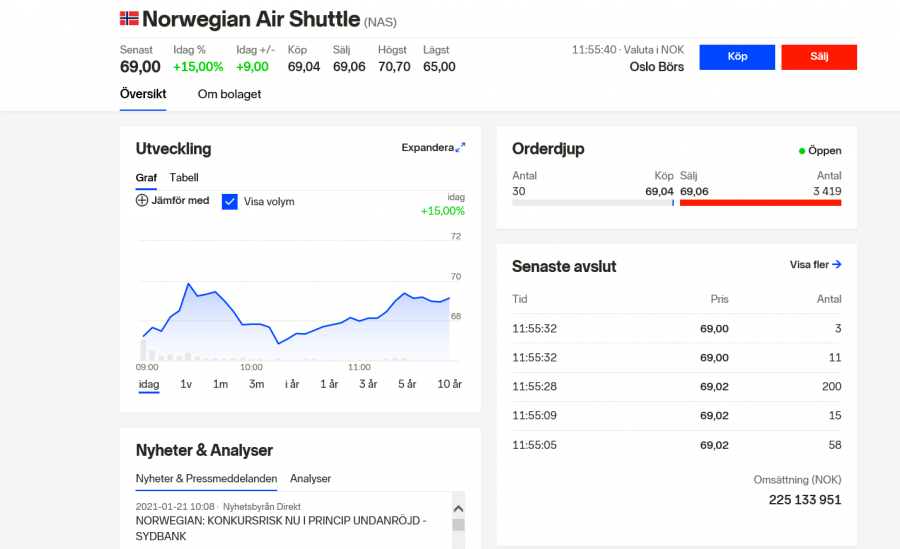Choose the i år chart period
Screen dimensions: 900x549
click(x=292, y=384)
